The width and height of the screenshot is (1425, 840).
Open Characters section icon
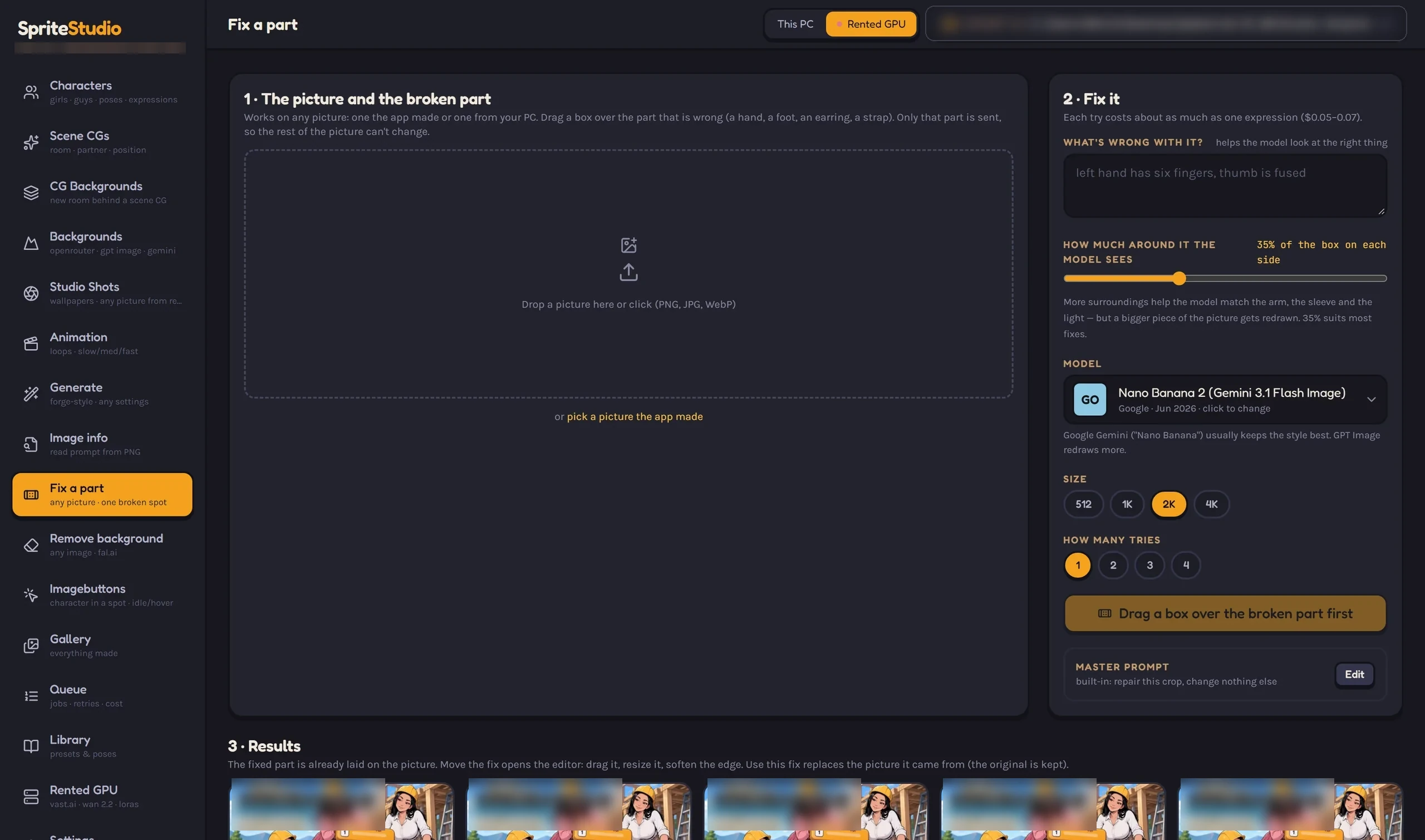click(x=31, y=92)
